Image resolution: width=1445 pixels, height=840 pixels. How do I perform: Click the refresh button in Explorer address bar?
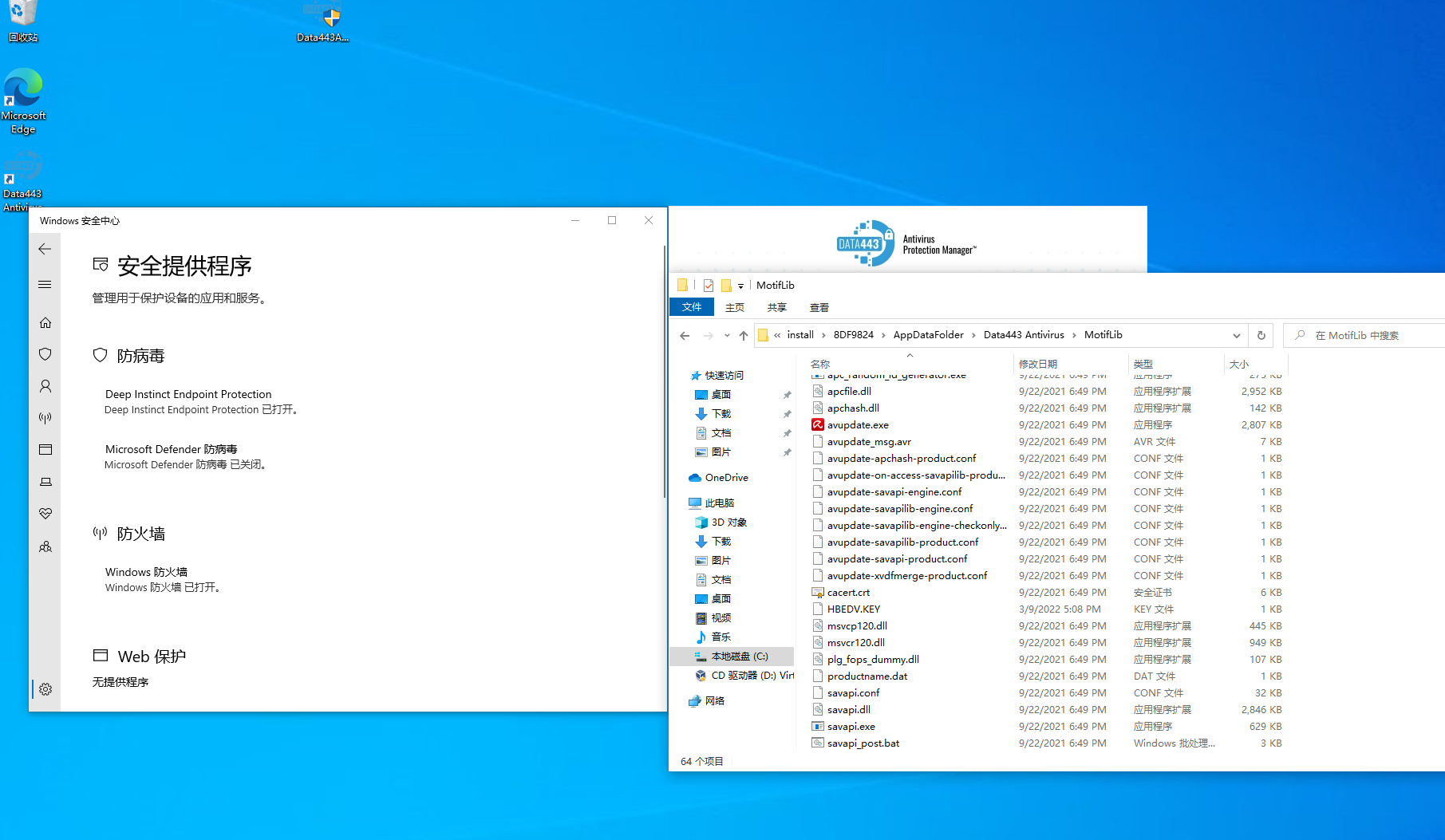coord(1261,335)
